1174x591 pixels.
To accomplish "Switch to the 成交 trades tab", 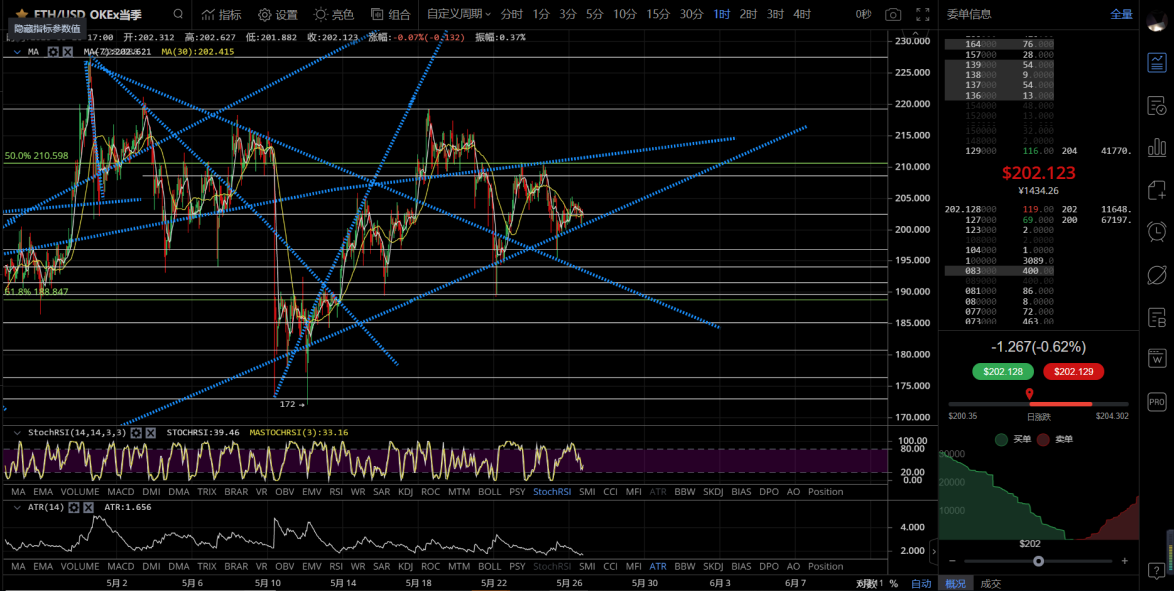I will [990, 583].
